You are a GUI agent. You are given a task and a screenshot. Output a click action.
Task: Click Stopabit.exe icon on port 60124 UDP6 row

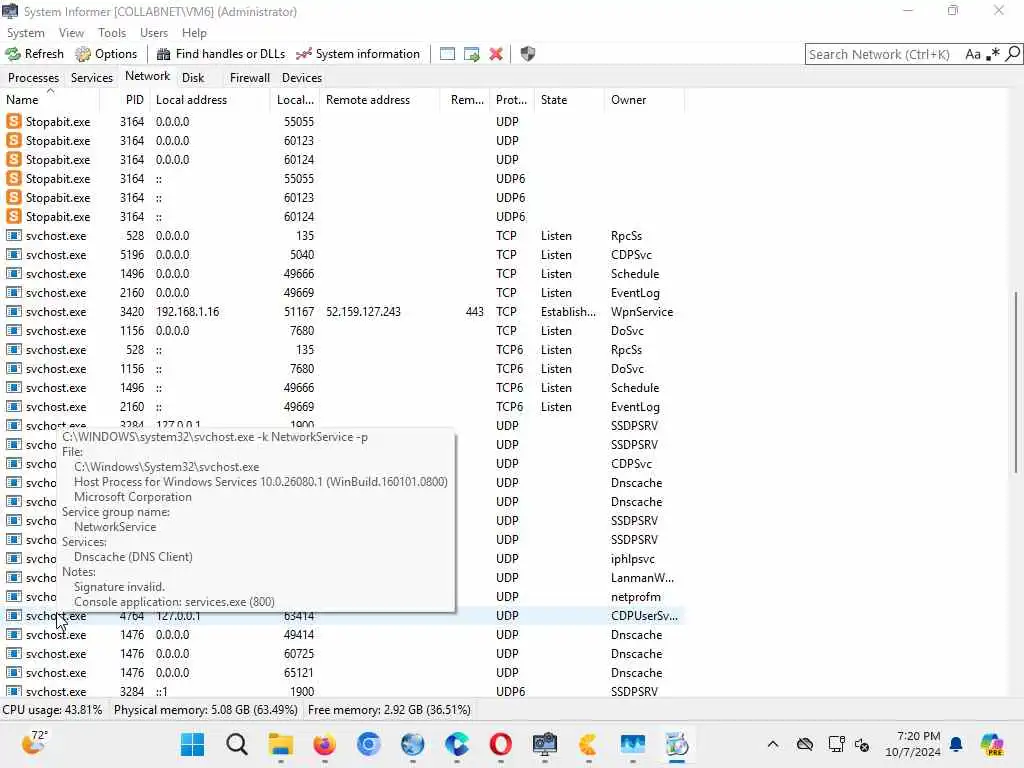pyautogui.click(x=14, y=216)
